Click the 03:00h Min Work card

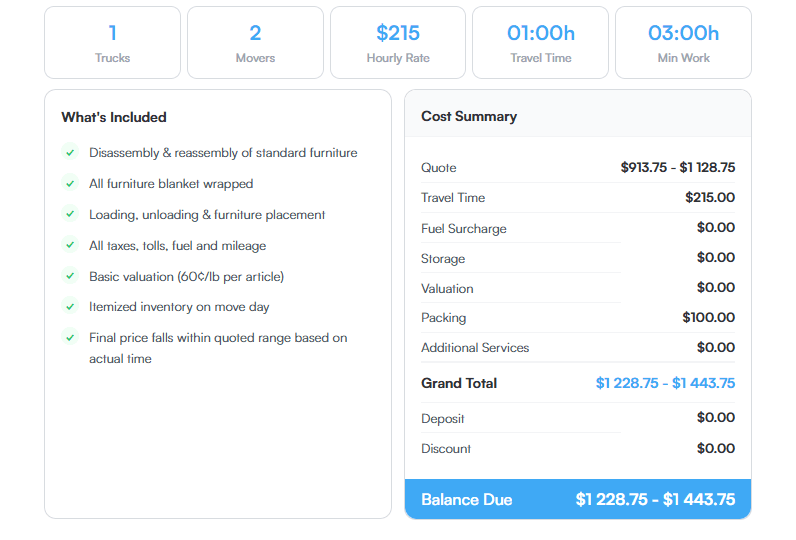point(683,42)
